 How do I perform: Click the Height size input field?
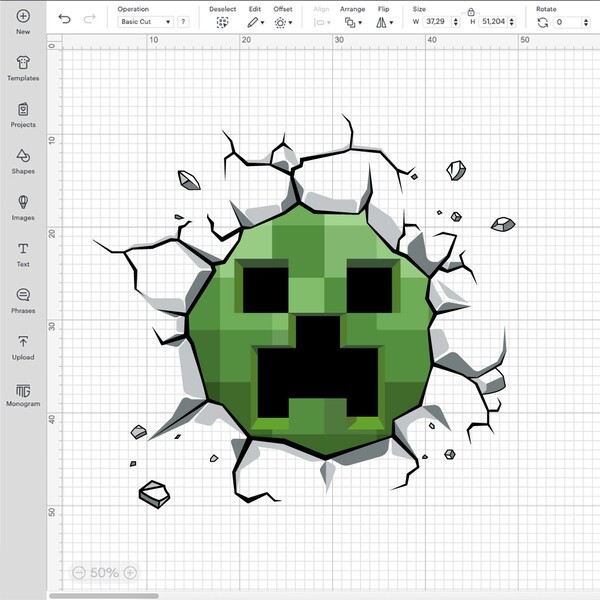(x=494, y=22)
